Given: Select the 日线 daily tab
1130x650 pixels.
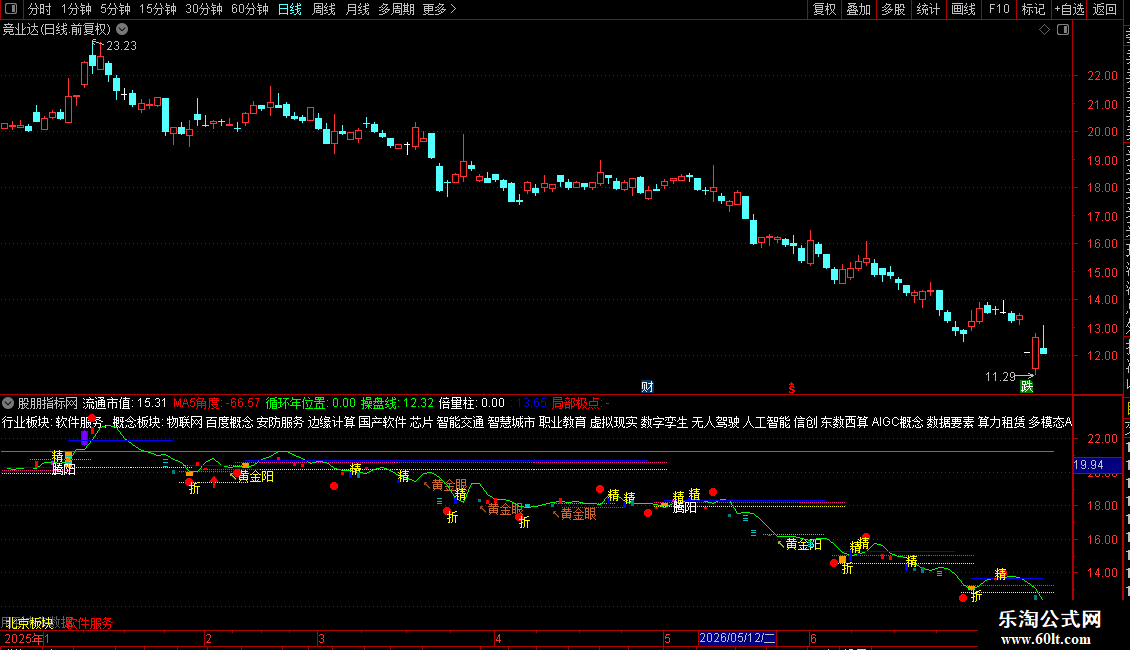Looking at the screenshot, I should click(290, 9).
